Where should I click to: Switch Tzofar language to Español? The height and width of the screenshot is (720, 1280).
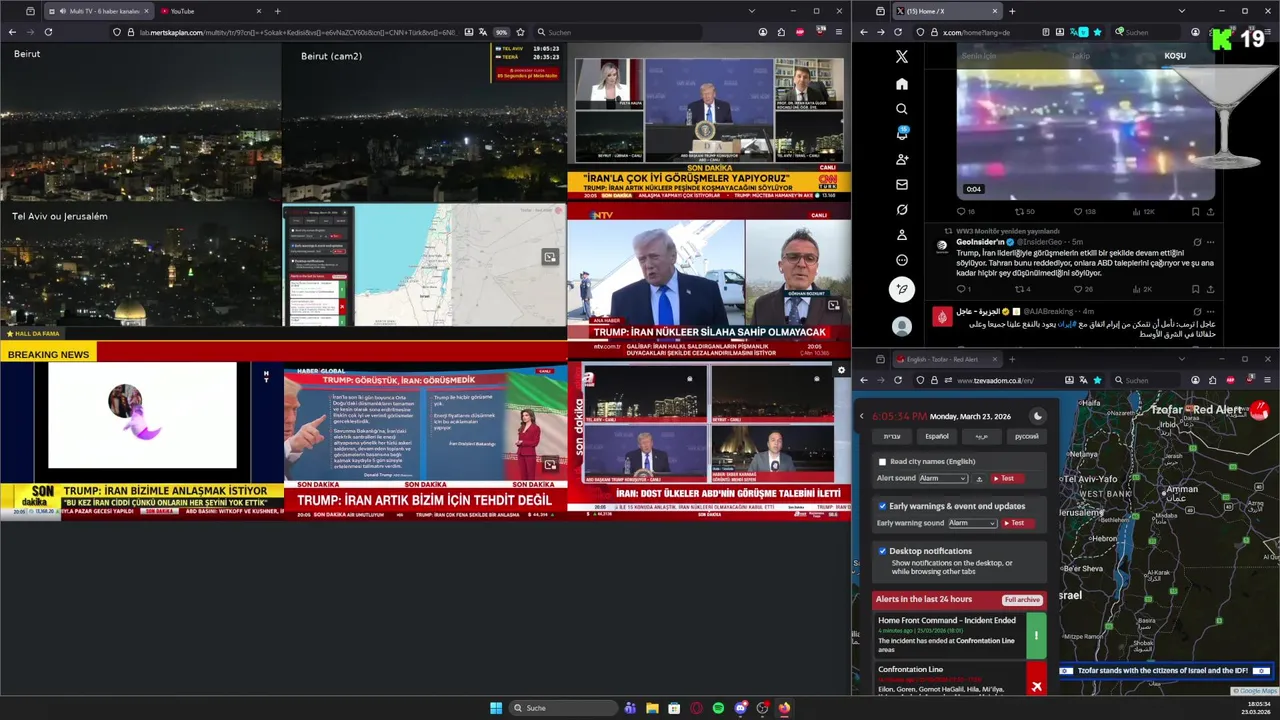point(937,436)
